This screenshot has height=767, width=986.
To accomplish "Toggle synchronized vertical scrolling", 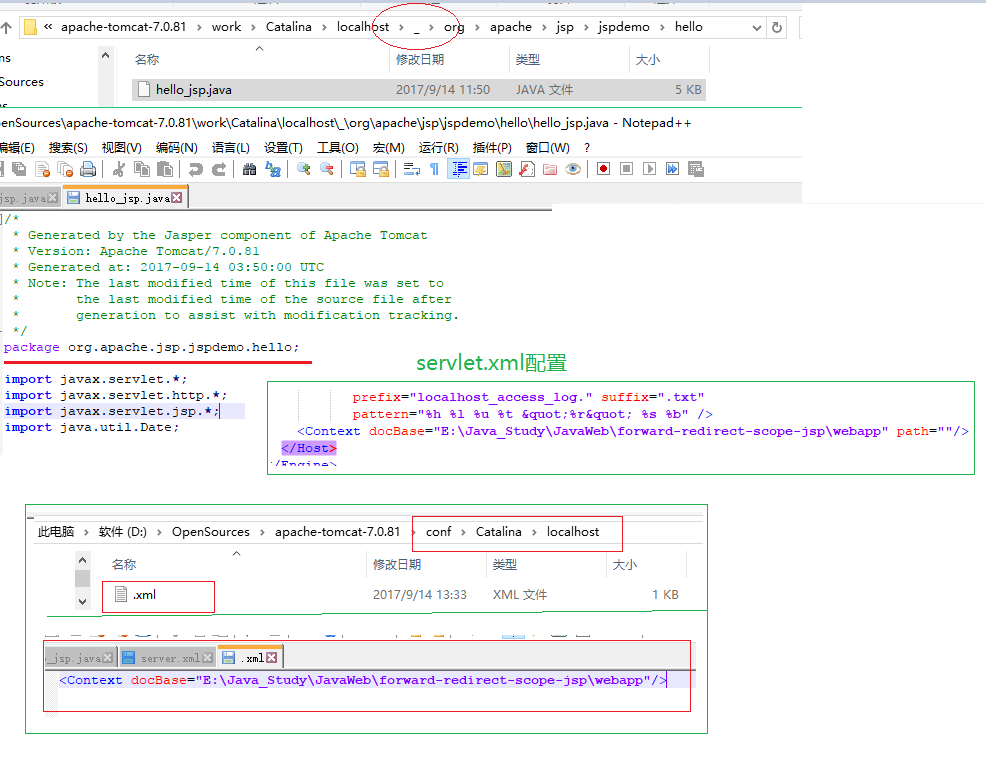I will tap(358, 169).
